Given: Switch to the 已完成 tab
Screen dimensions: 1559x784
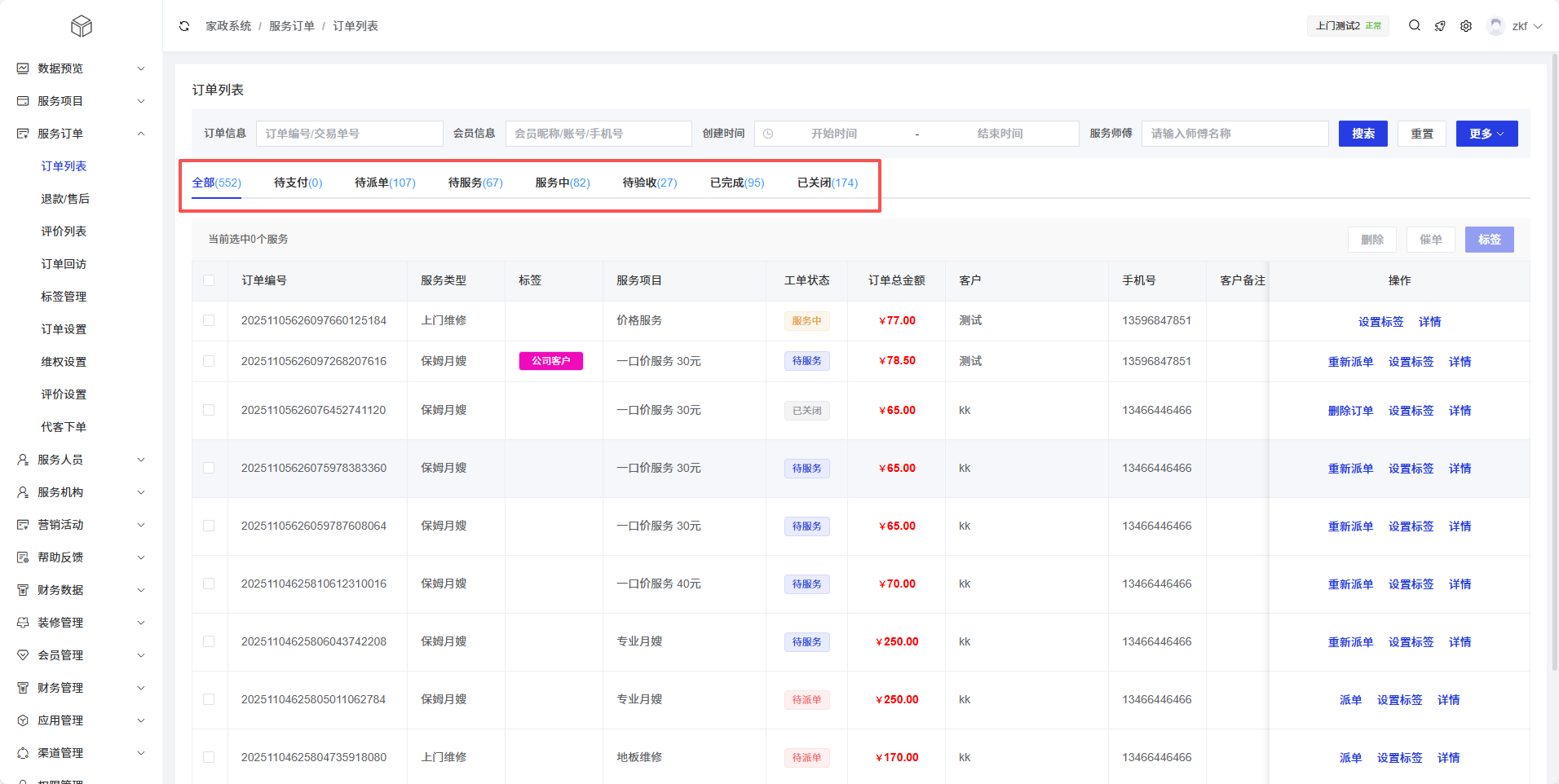Looking at the screenshot, I should point(736,183).
